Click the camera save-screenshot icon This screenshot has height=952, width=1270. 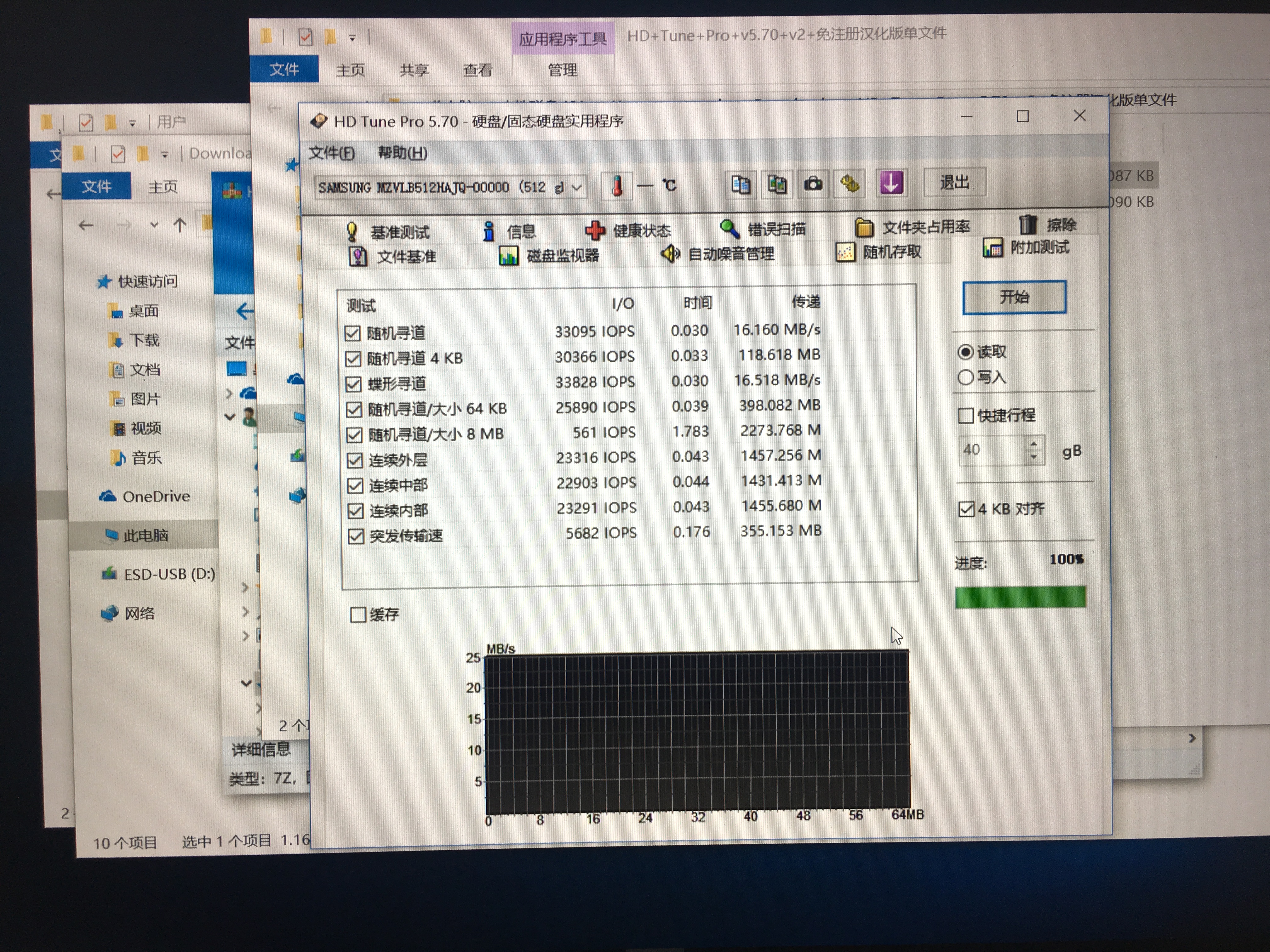tap(813, 184)
